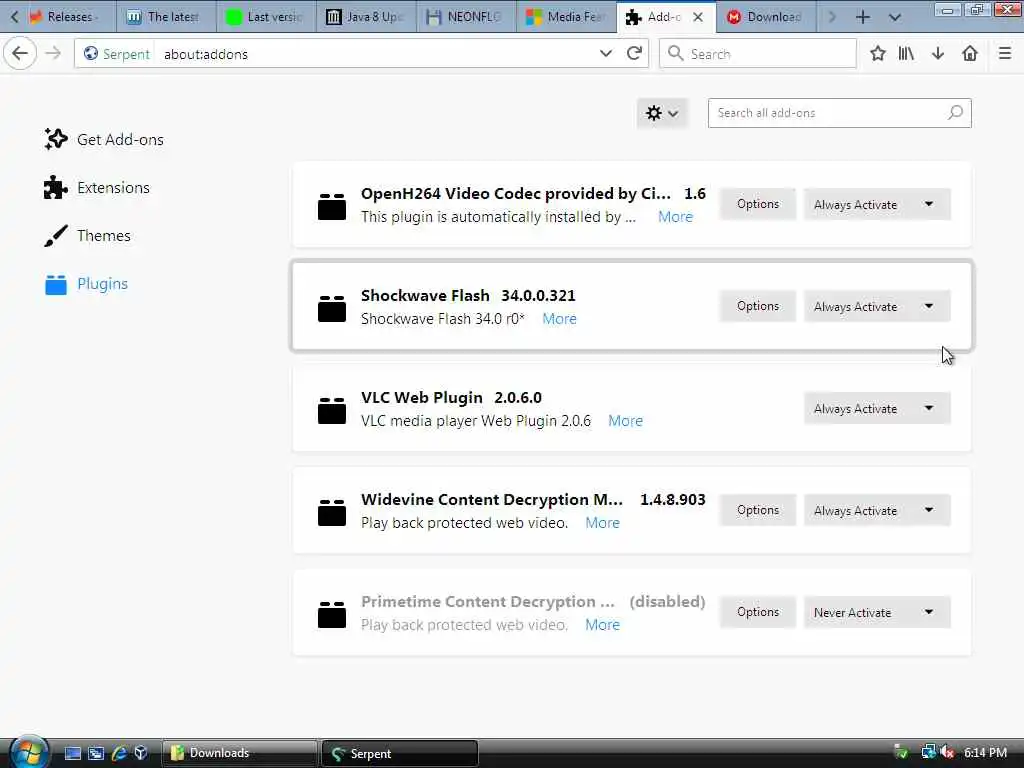Click More link for VLC Web Plugin
The image size is (1024, 768).
626,421
